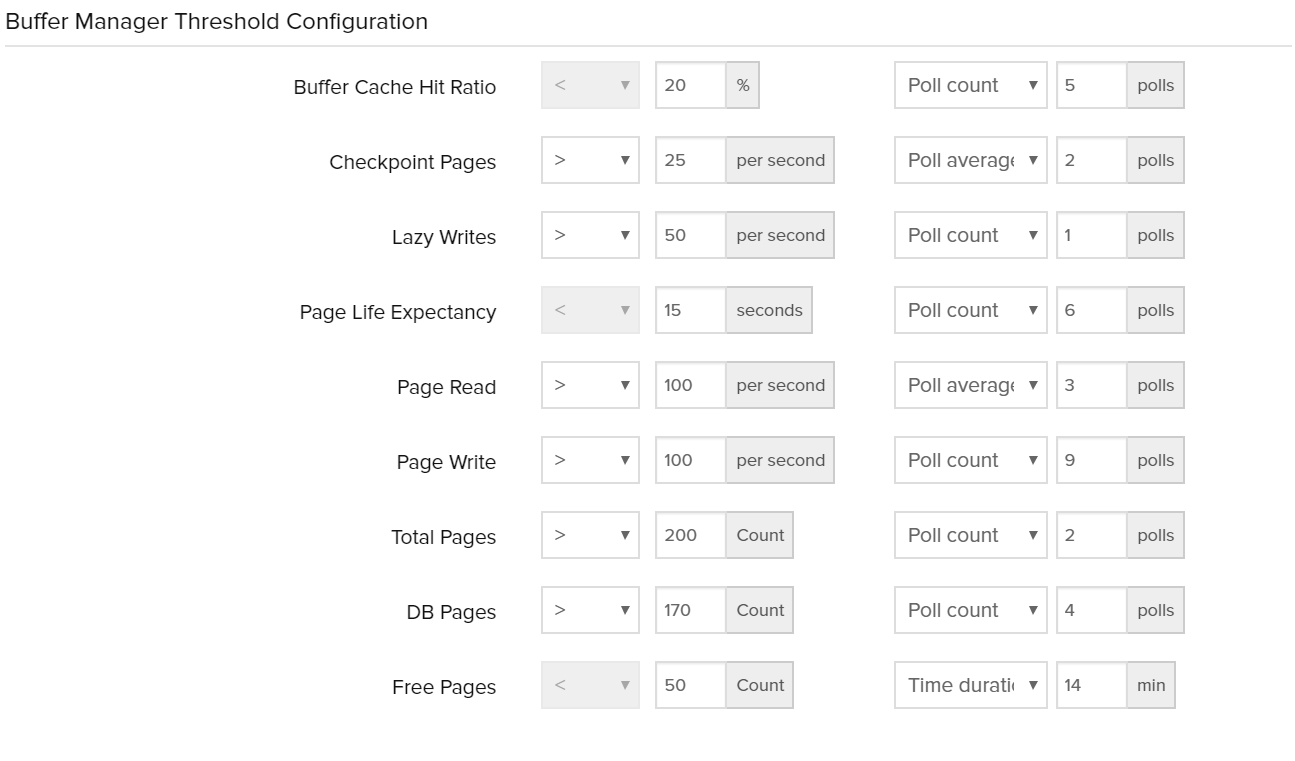Click Free Pages threshold field showing 50

coord(691,685)
